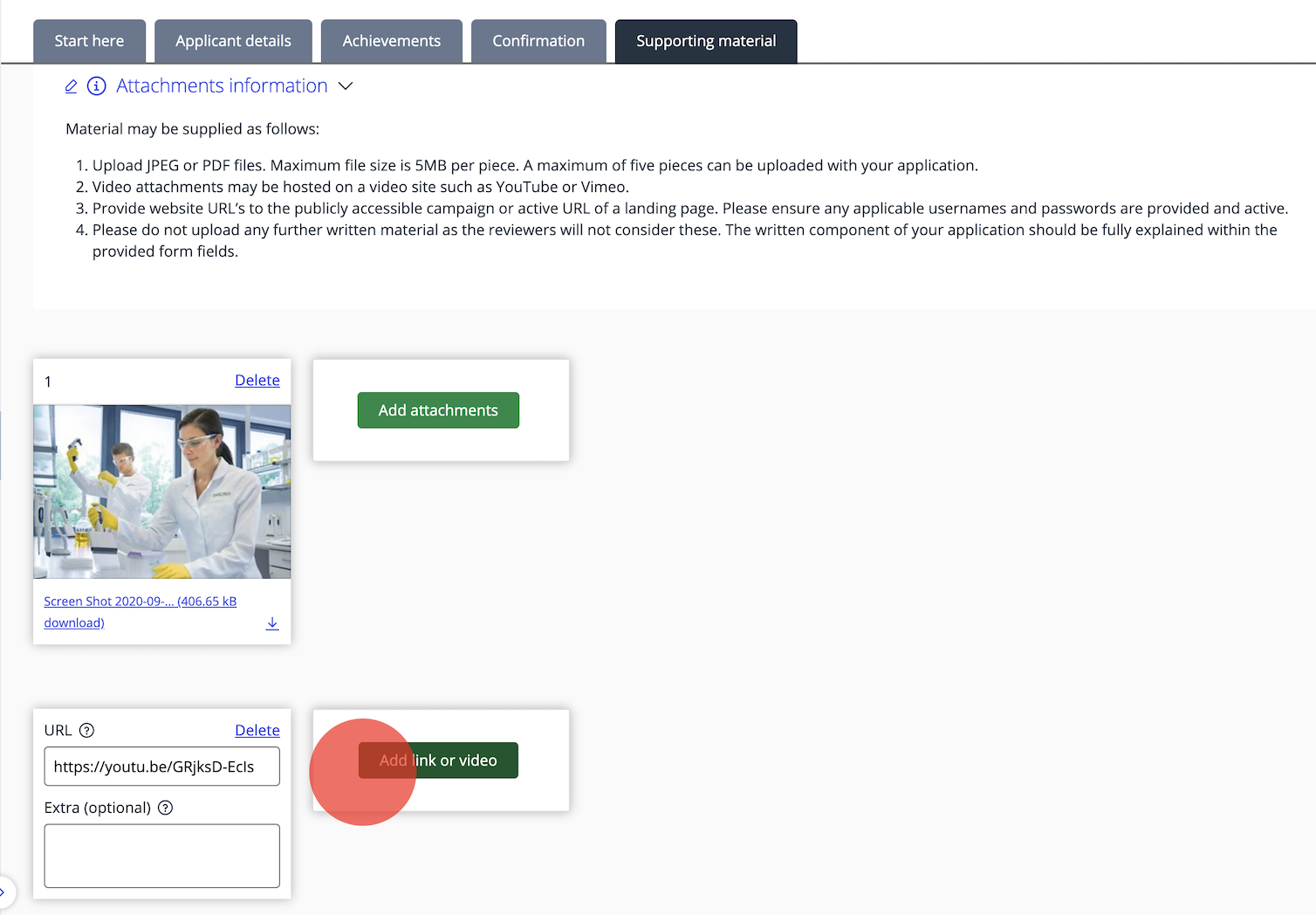The height and width of the screenshot is (915, 1316).
Task: Click the chevron next to Attachments information
Action: click(346, 86)
